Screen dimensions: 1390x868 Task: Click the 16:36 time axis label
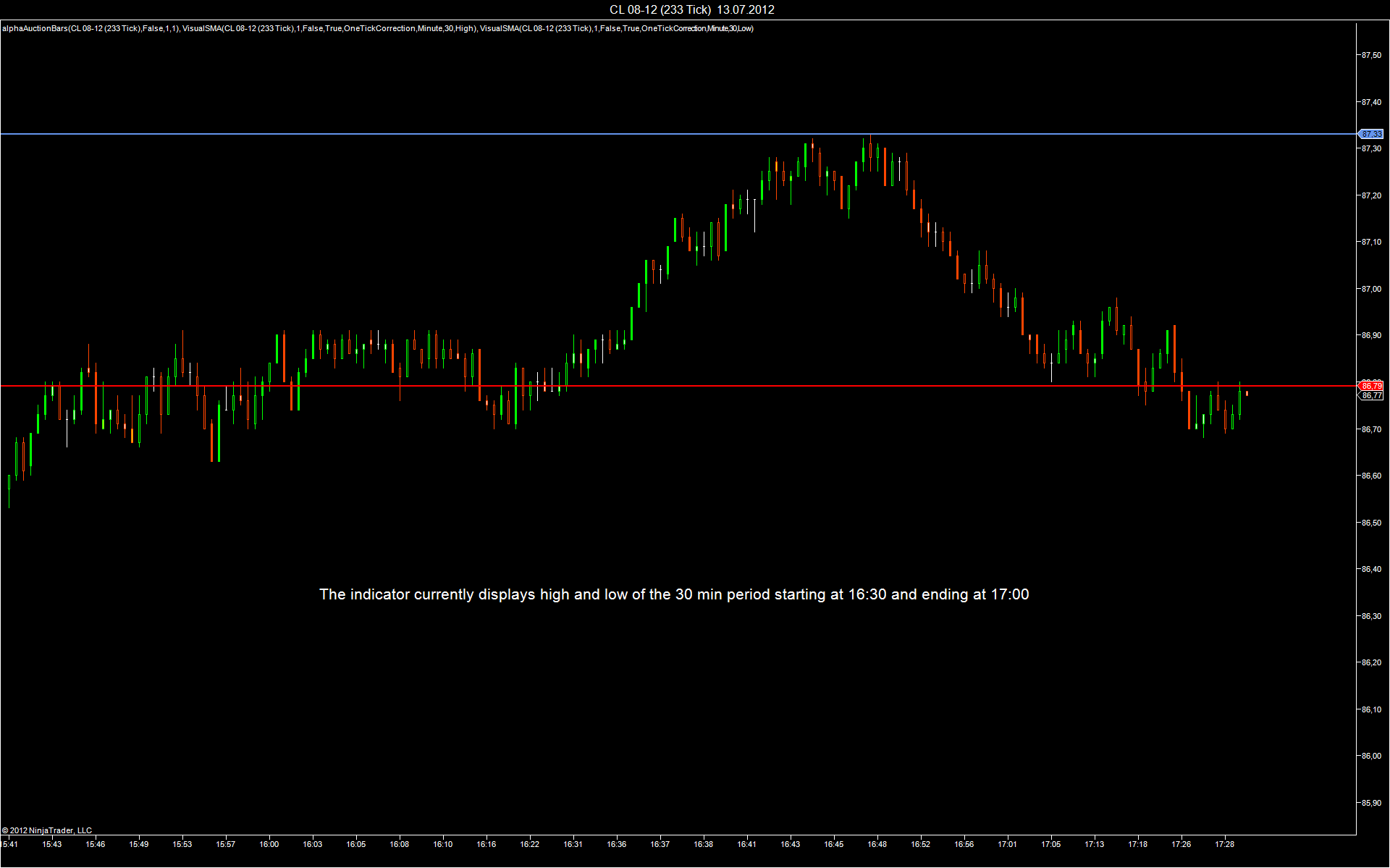pos(617,844)
